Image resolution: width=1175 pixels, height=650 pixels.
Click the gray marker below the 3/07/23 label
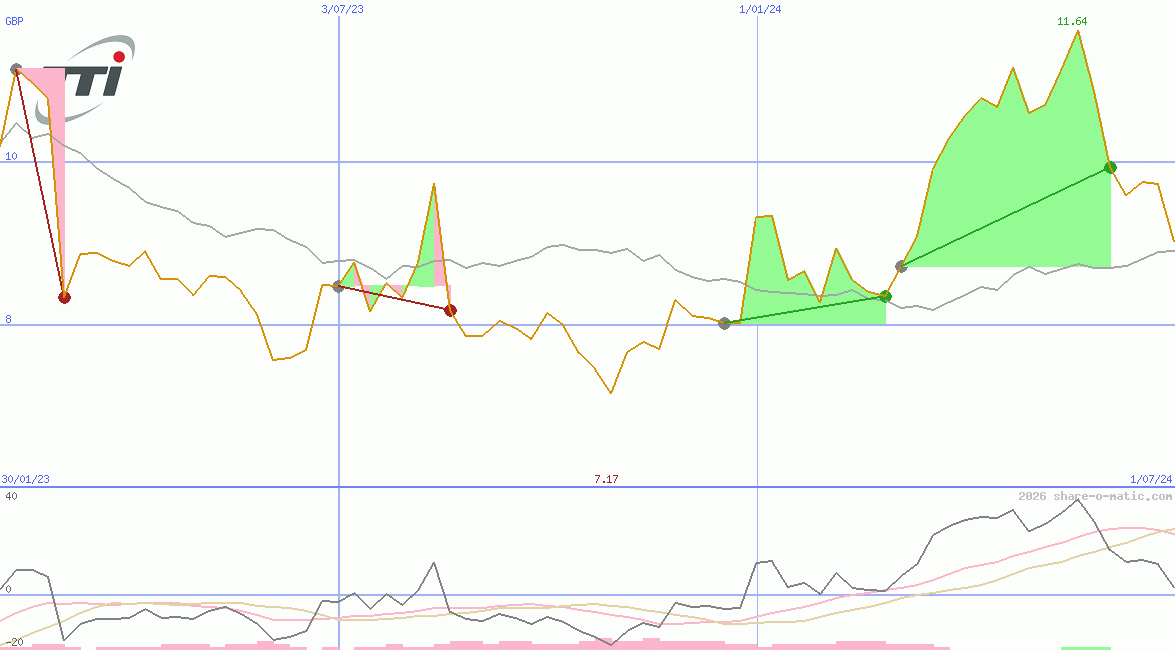pos(337,287)
